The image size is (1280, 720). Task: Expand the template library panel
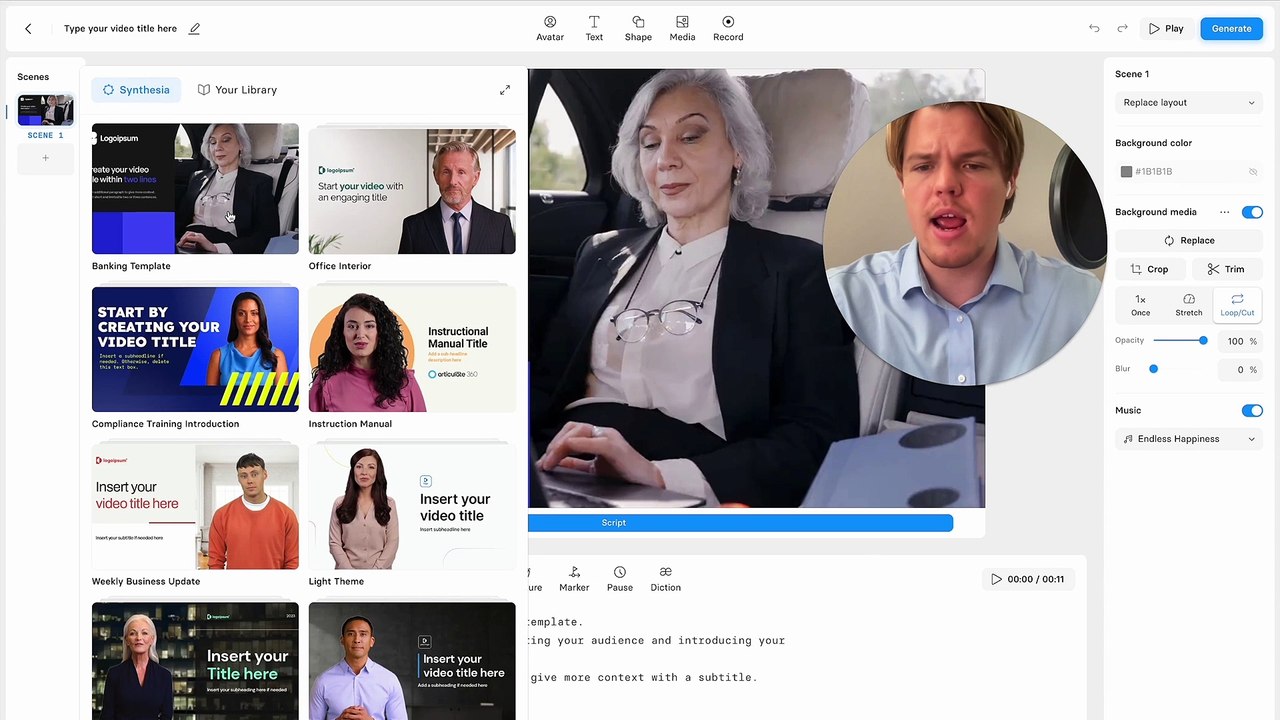coord(505,90)
